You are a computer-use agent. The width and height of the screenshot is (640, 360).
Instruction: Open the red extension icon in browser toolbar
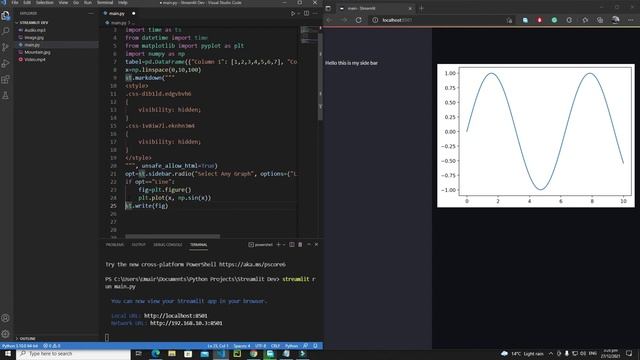point(540,20)
